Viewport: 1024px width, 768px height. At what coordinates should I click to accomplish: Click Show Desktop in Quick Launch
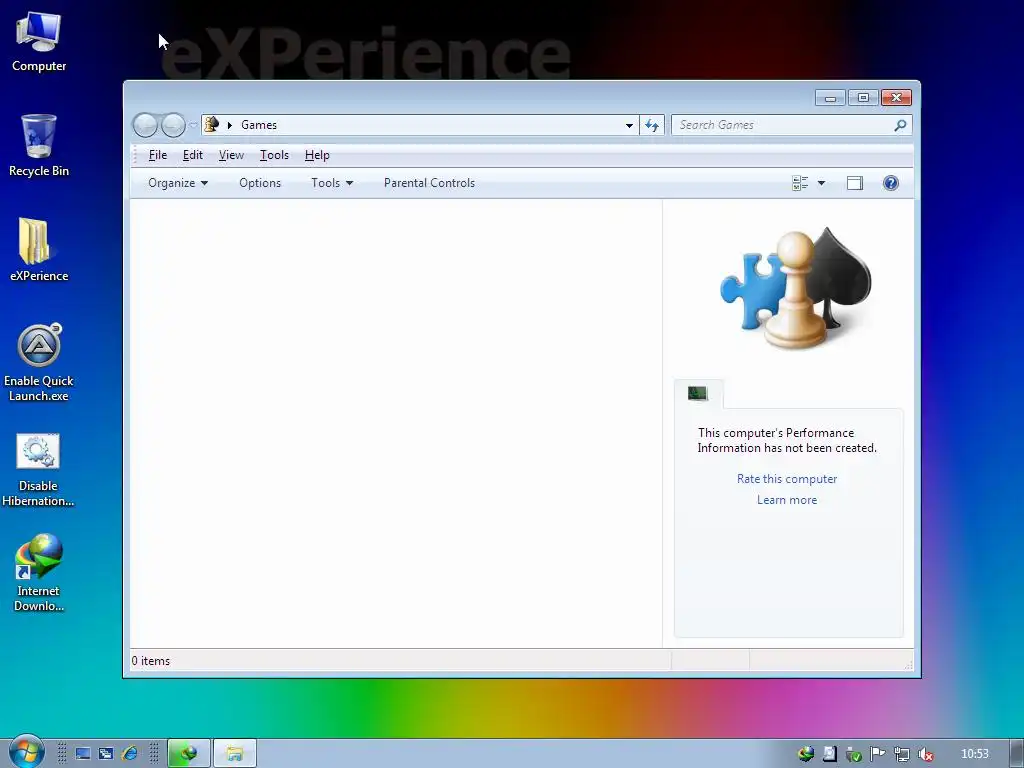[83, 754]
